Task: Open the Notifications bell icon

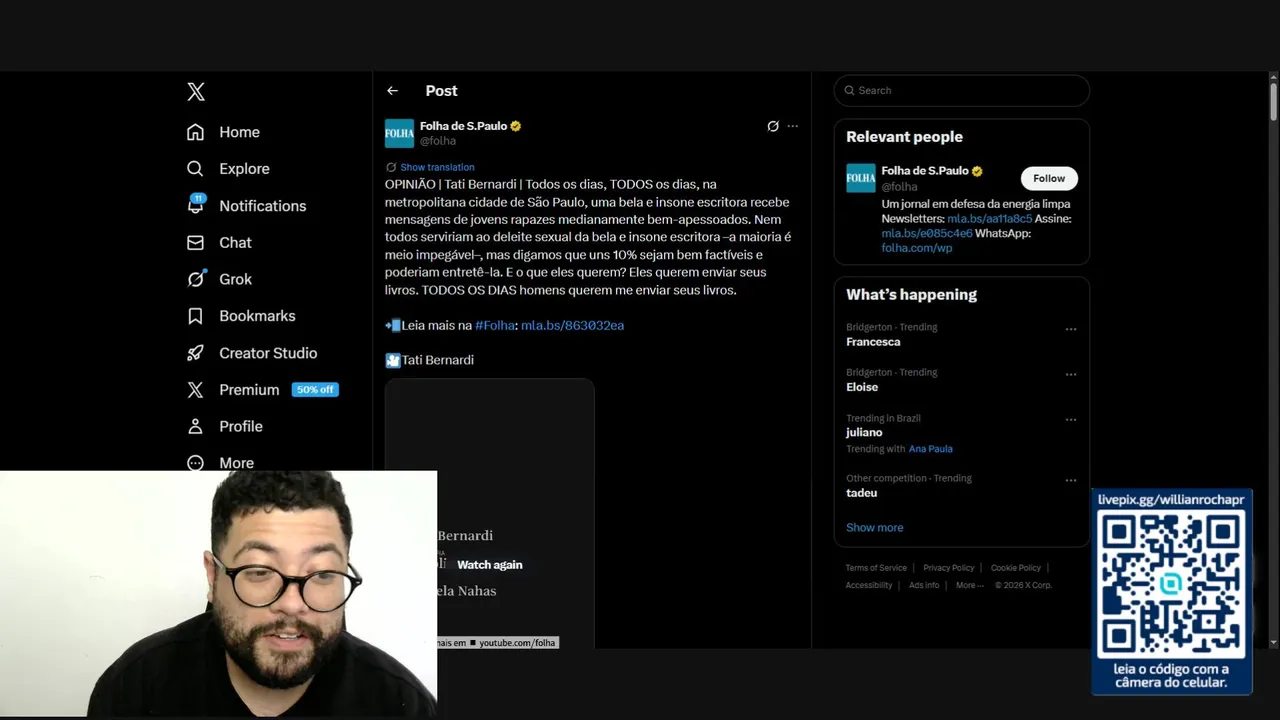Action: [196, 205]
